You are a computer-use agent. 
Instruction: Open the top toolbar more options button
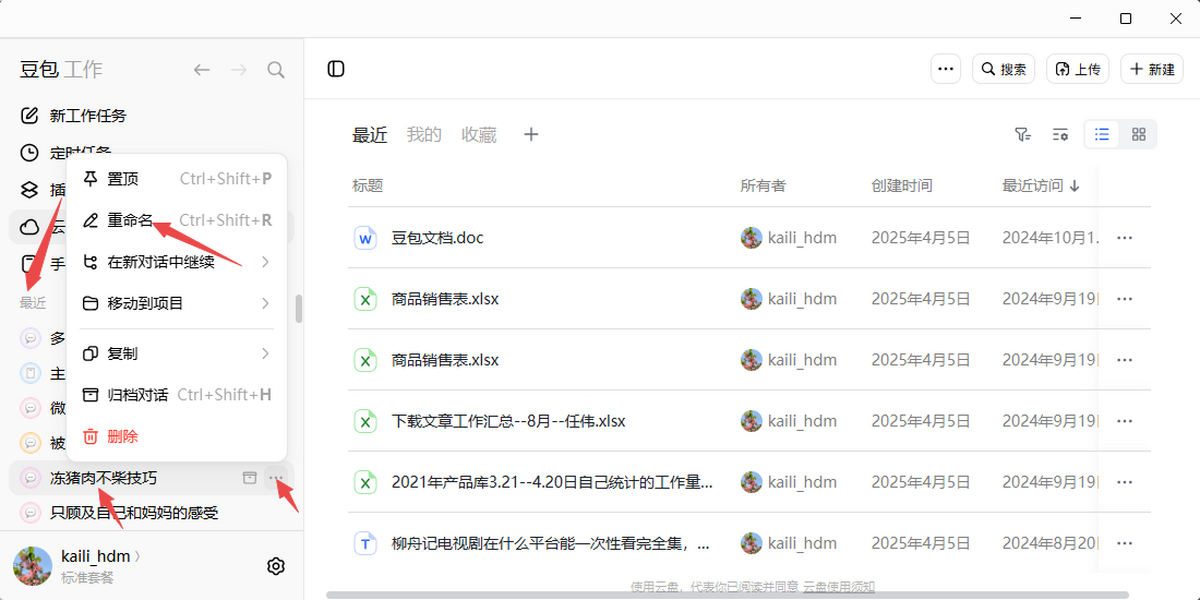point(946,69)
